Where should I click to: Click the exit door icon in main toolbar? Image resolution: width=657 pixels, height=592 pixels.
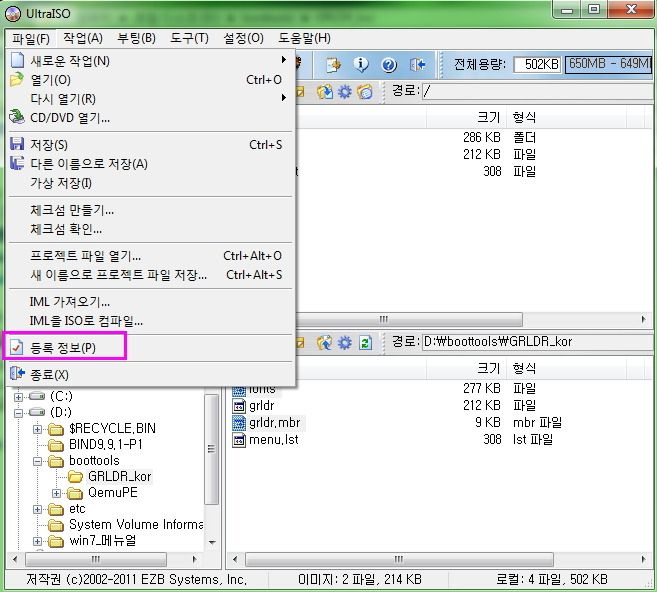point(418,65)
